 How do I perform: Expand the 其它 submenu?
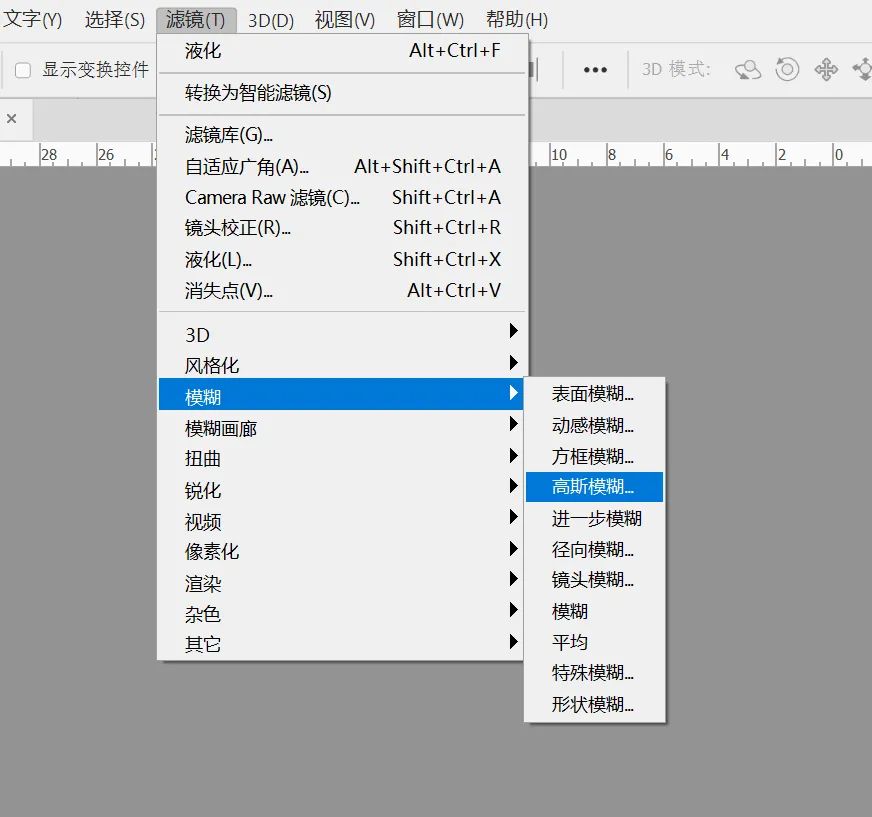341,644
